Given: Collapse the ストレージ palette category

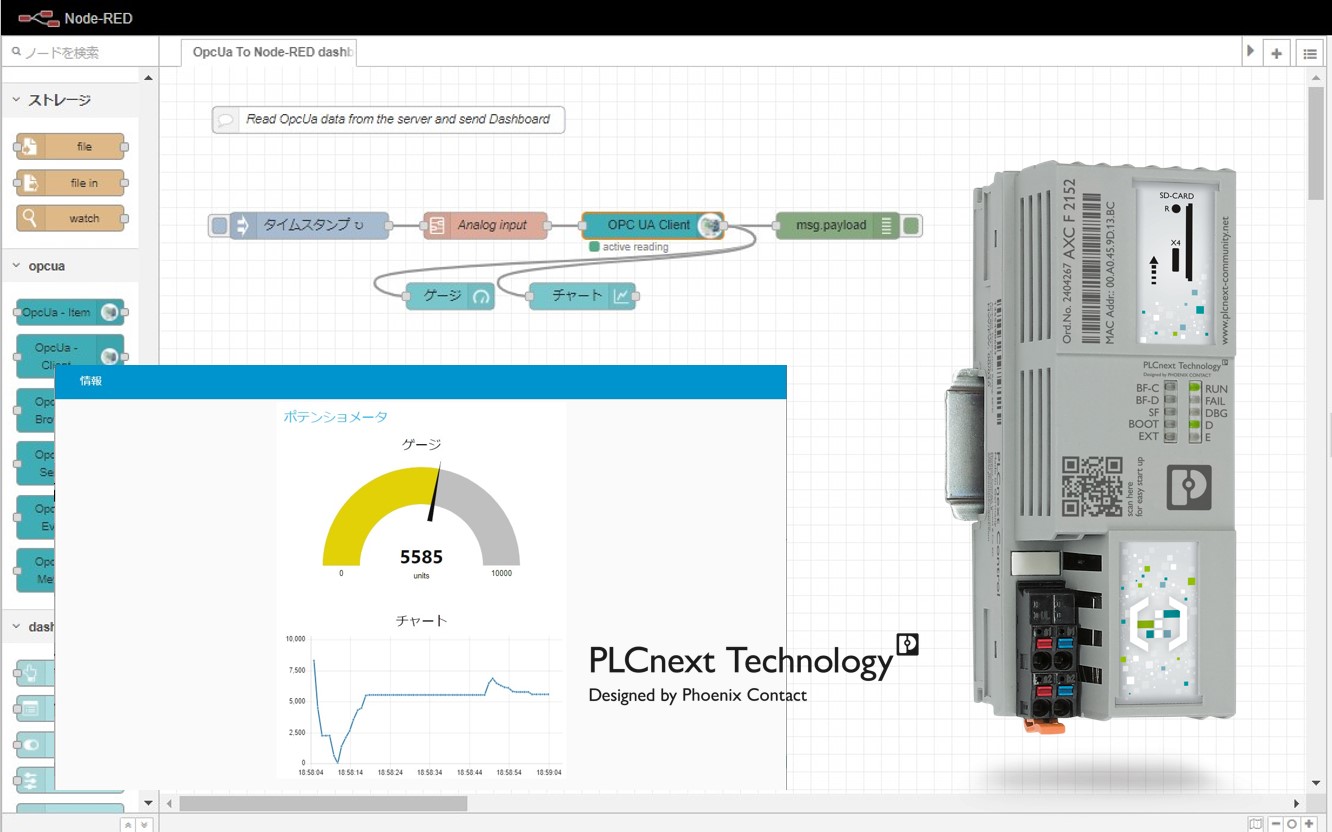Looking at the screenshot, I should pos(17,100).
